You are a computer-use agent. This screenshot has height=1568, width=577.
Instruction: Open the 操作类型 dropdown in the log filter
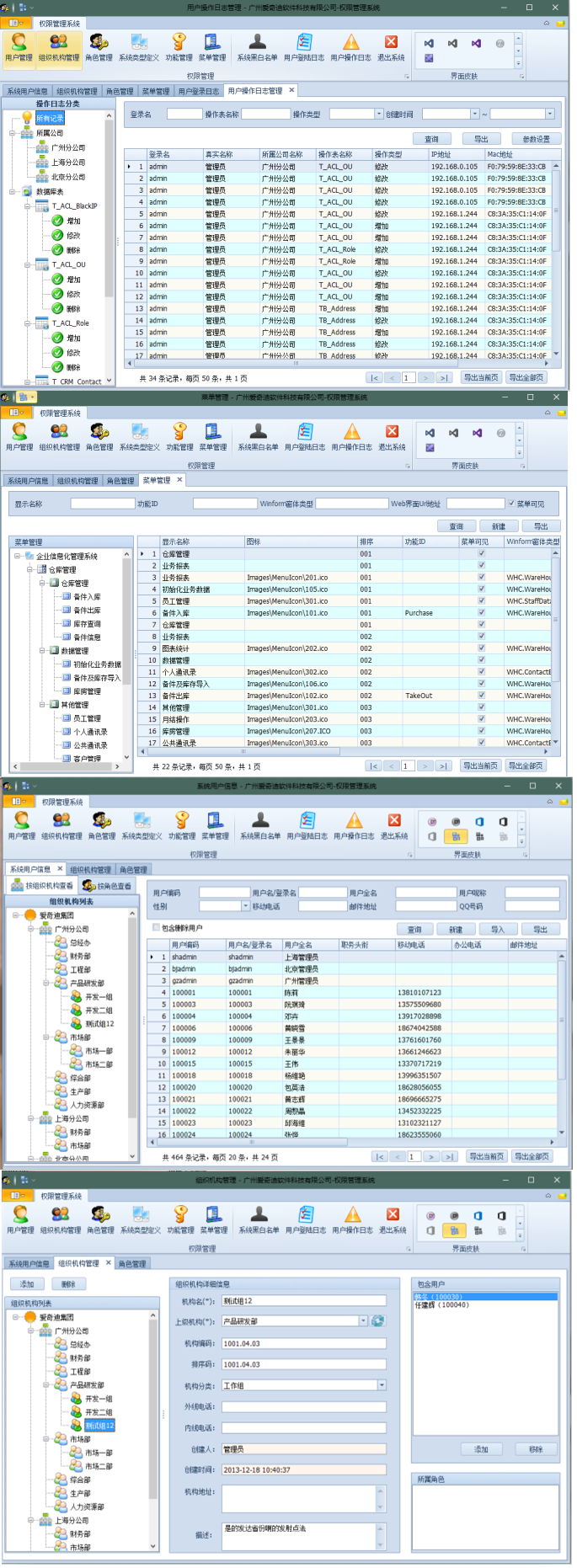point(378,114)
